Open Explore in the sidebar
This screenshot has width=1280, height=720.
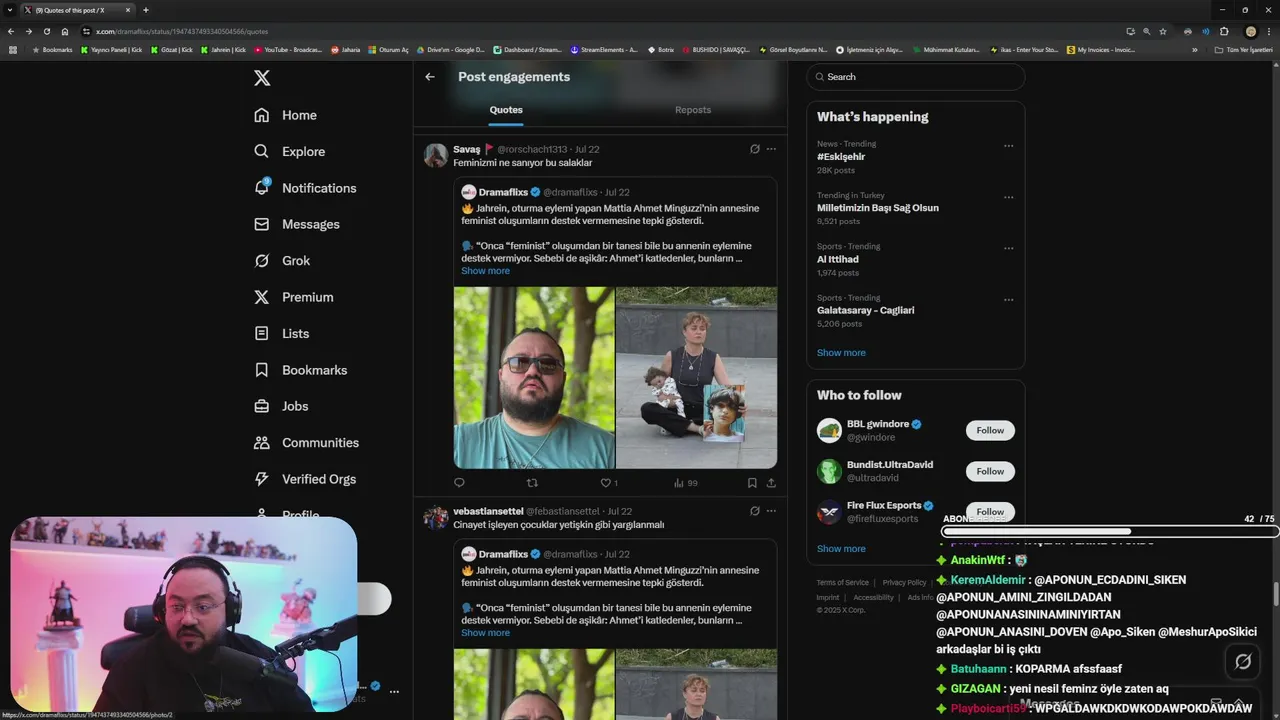coord(289,152)
